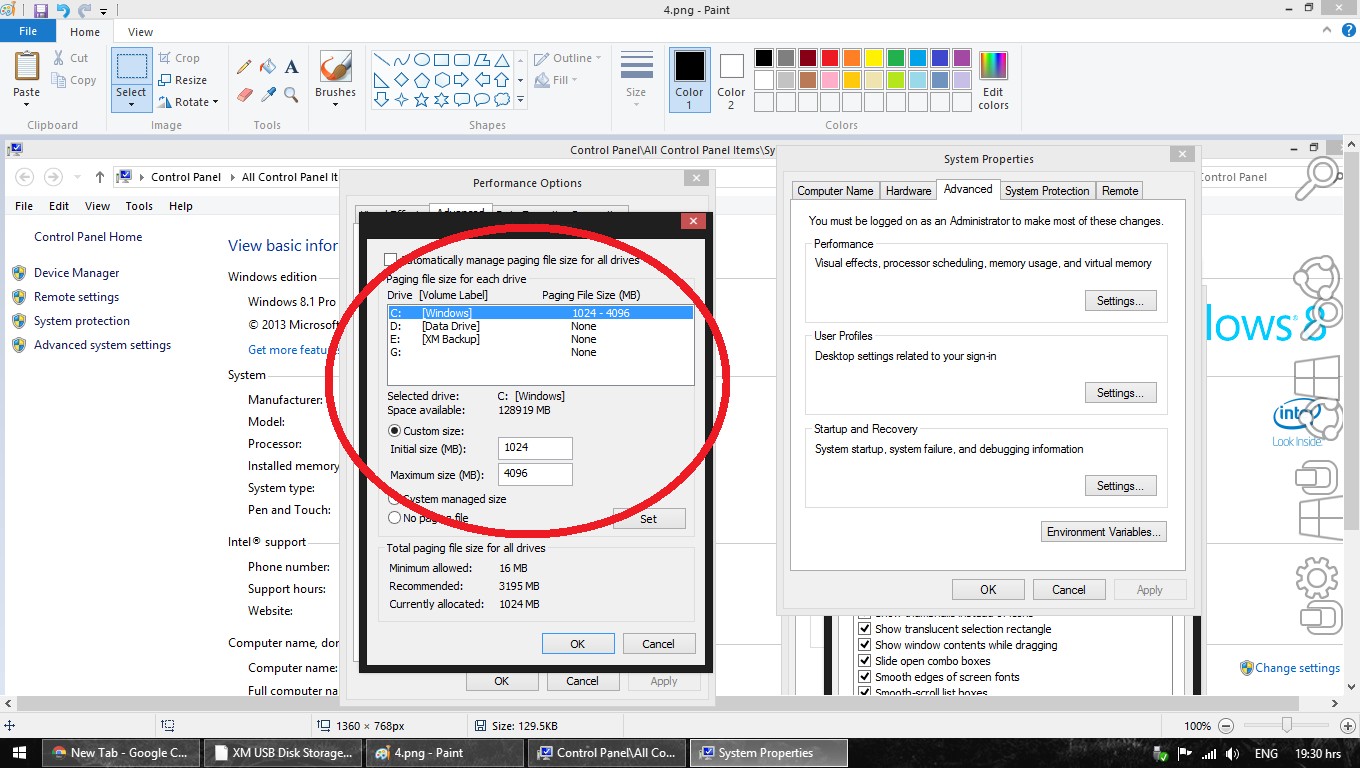
Task: Select the Five-point star shape
Action: tap(421, 99)
